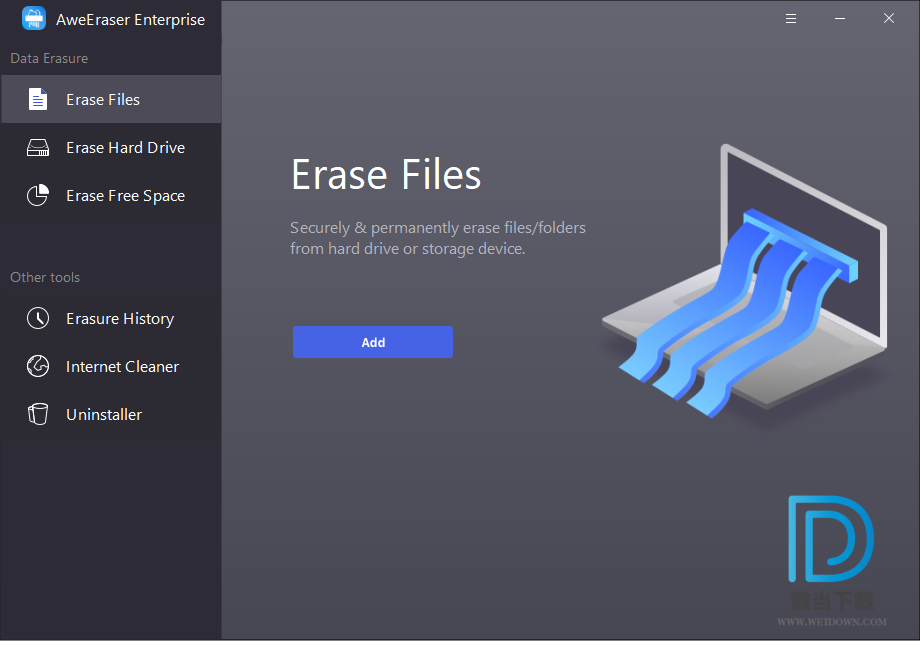Click the 'Securely & permanently erase' description text

[438, 238]
